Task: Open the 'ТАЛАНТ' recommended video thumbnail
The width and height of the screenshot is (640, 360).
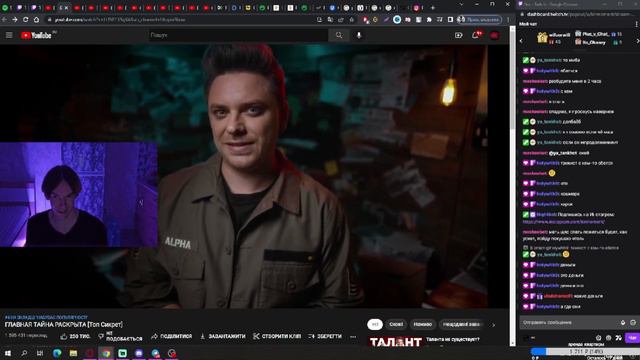Action: pos(395,342)
